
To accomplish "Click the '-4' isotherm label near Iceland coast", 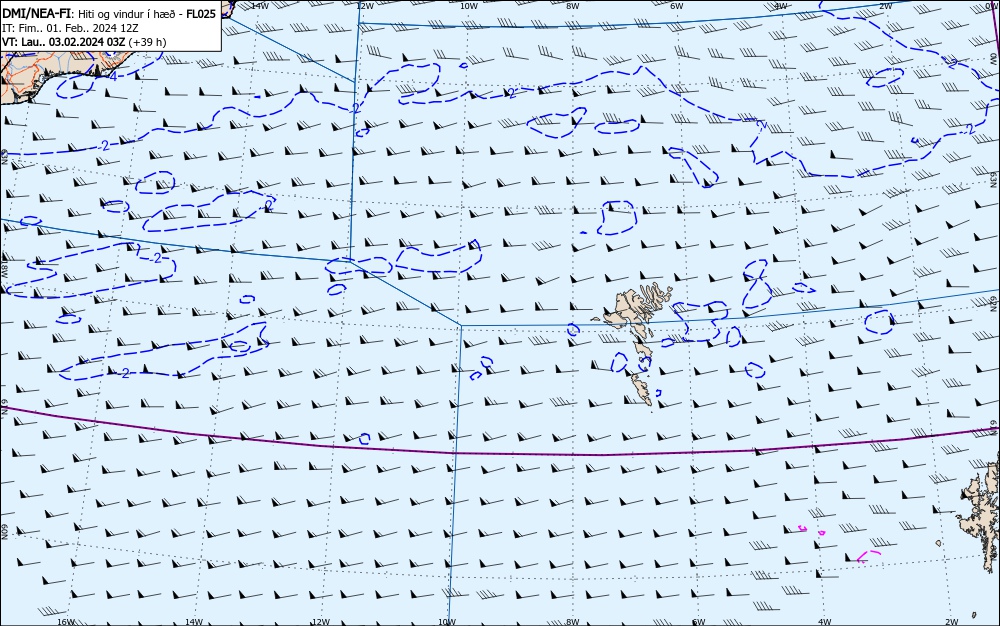I will (111, 76).
